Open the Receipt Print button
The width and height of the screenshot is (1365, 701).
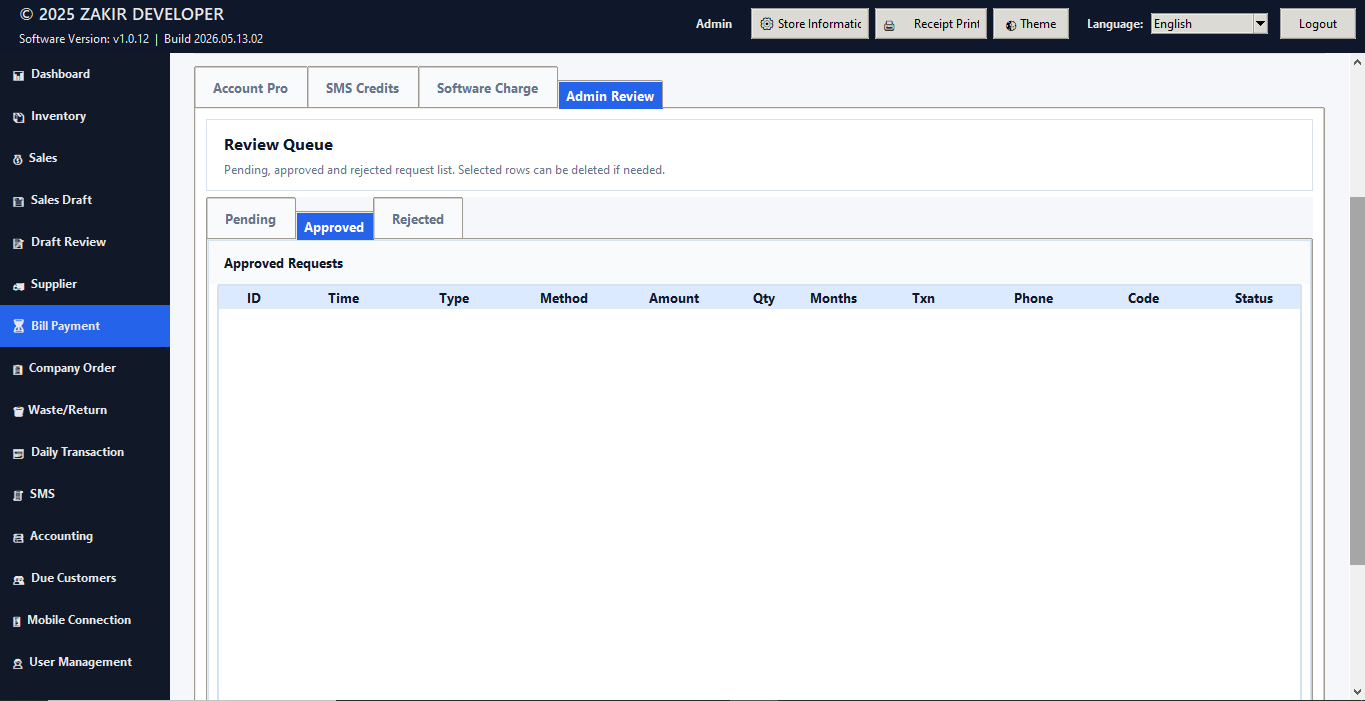point(931,24)
